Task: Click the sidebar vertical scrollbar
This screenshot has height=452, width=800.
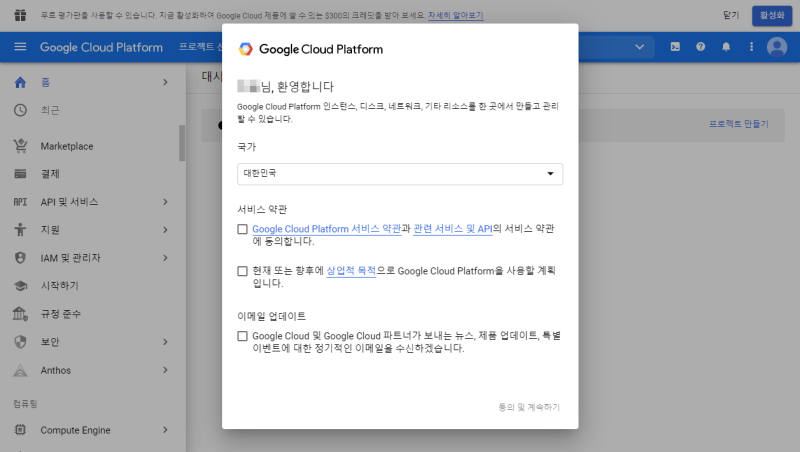Action: [x=182, y=143]
